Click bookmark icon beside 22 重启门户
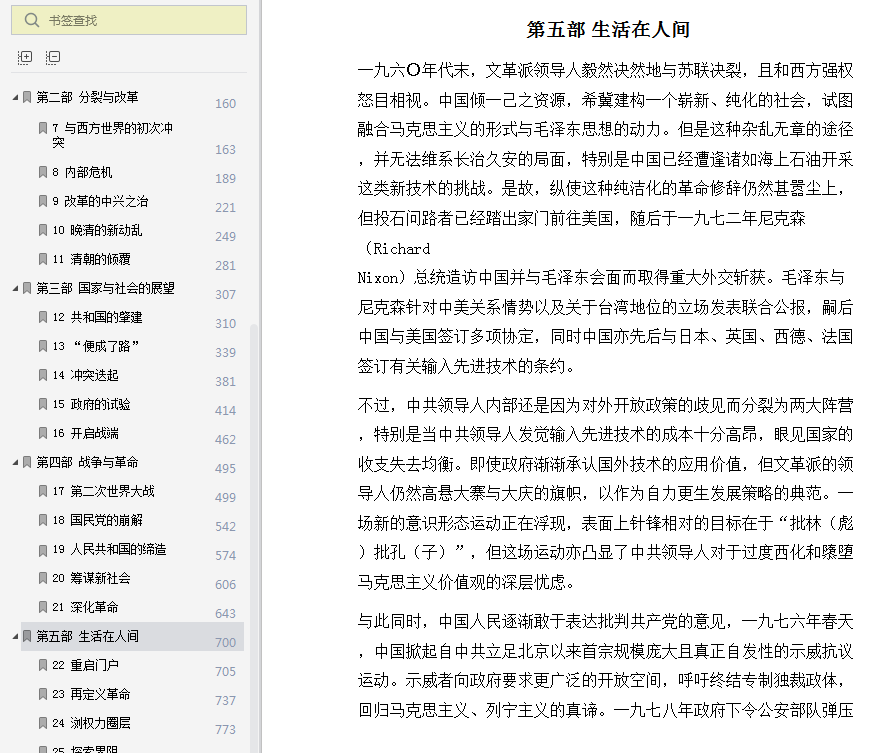This screenshot has height=753, width=882. 43,665
